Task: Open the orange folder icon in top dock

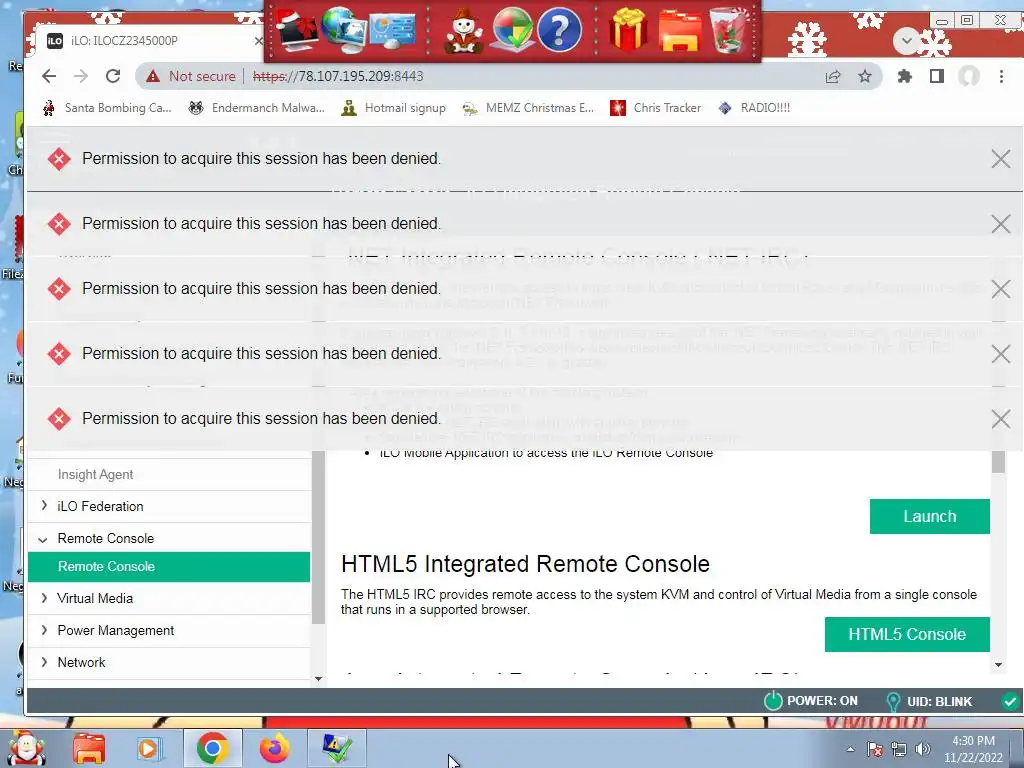Action: pos(679,30)
